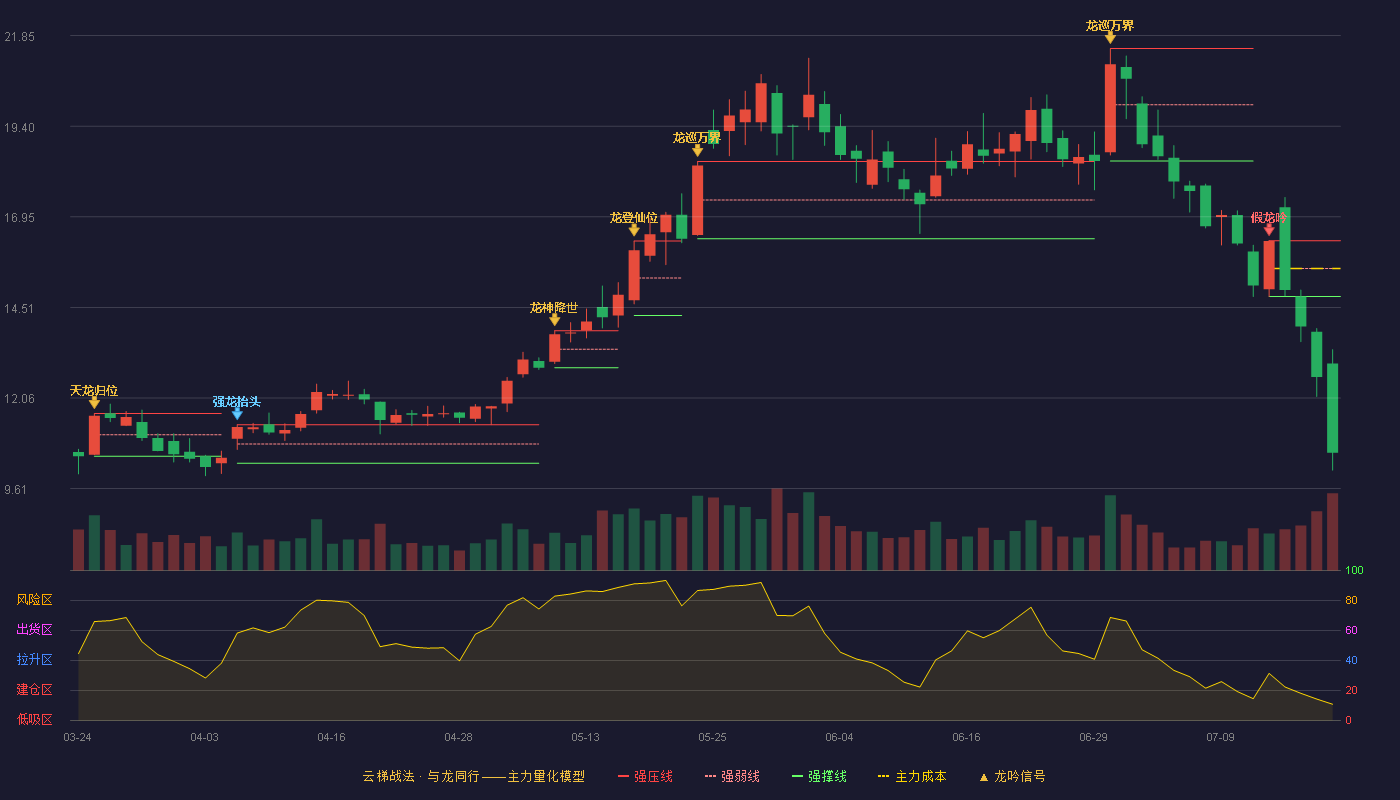This screenshot has height=800, width=1400.
Task: Click the 龙登仙位 signal arrow
Action: tap(634, 230)
